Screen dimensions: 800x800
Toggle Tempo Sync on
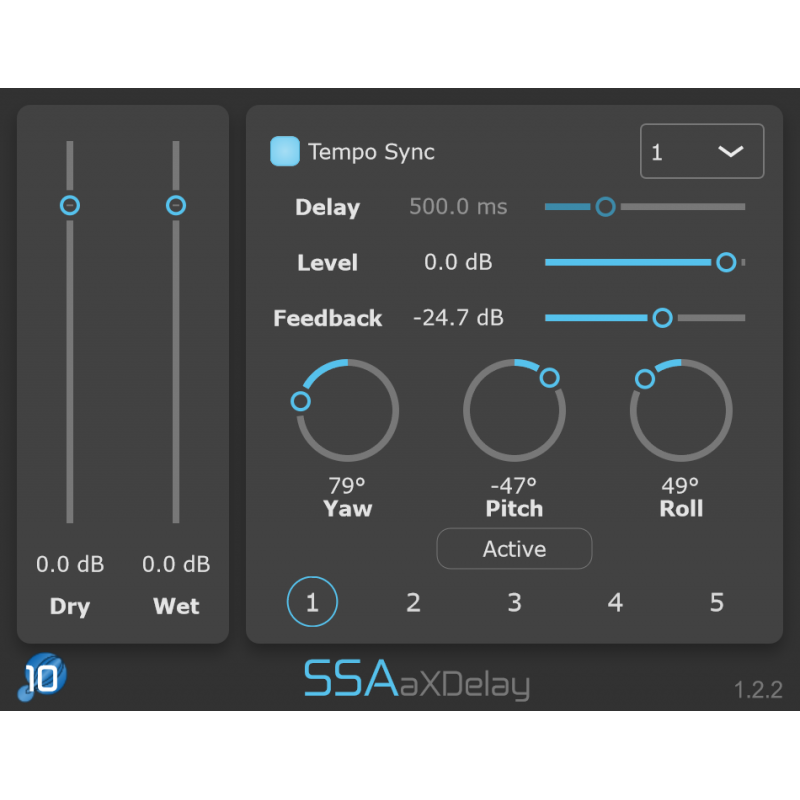pyautogui.click(x=284, y=151)
